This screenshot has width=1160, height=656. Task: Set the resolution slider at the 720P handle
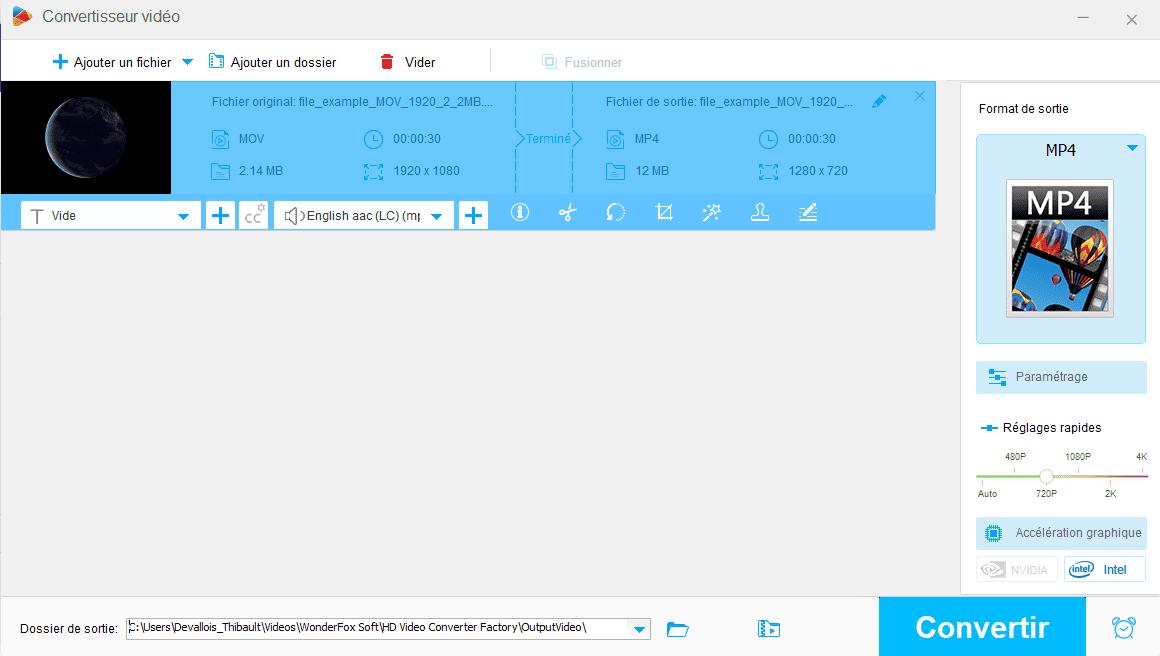tap(1045, 476)
